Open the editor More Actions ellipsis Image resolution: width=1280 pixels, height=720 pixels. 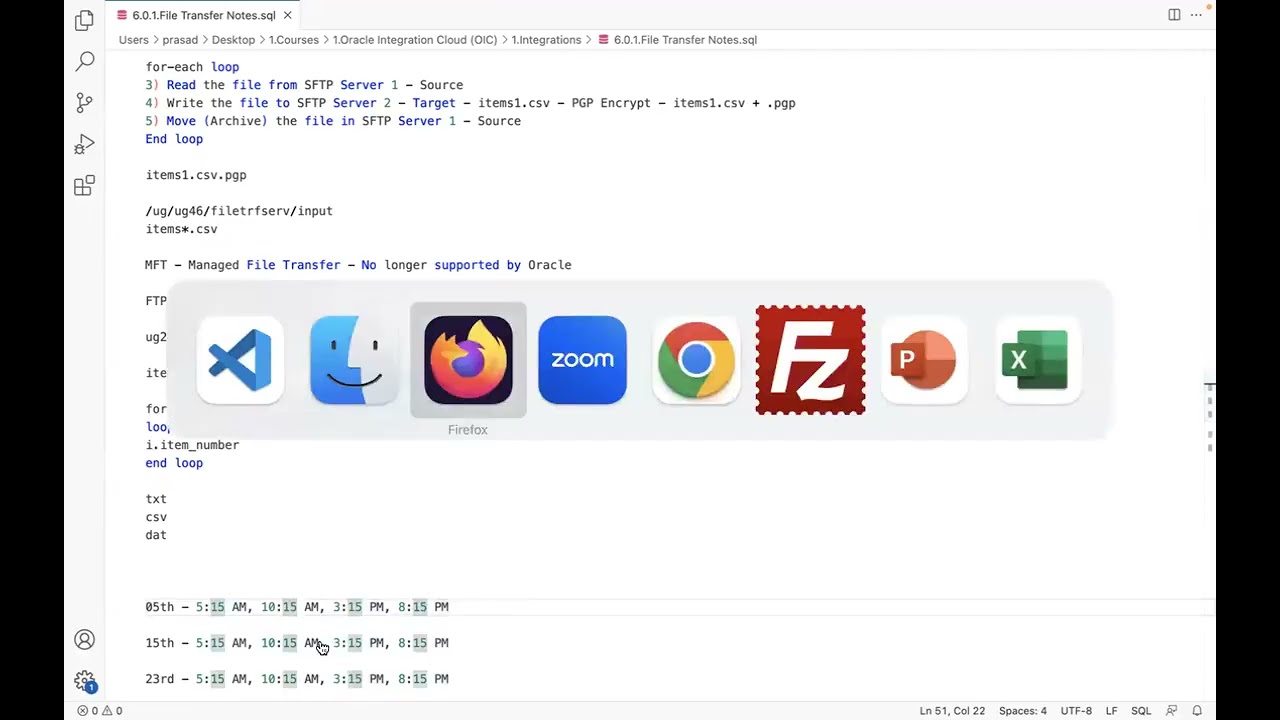click(1198, 15)
